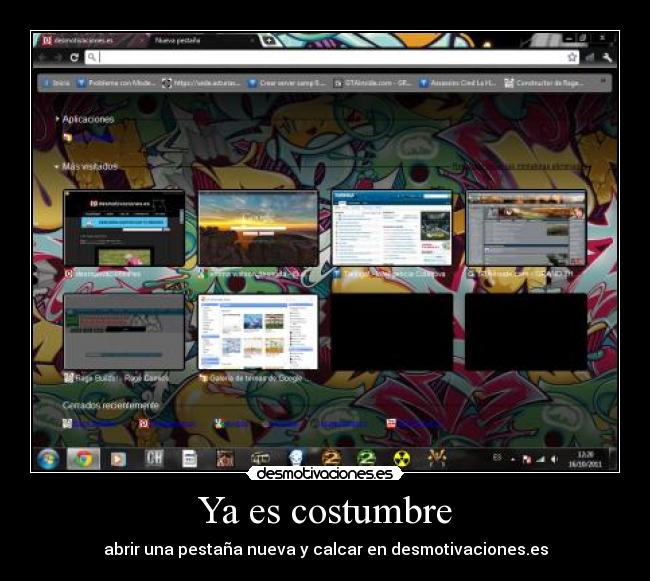
Task: Open the desmotivaciones.es most-visited thumbnail
Action: [124, 228]
